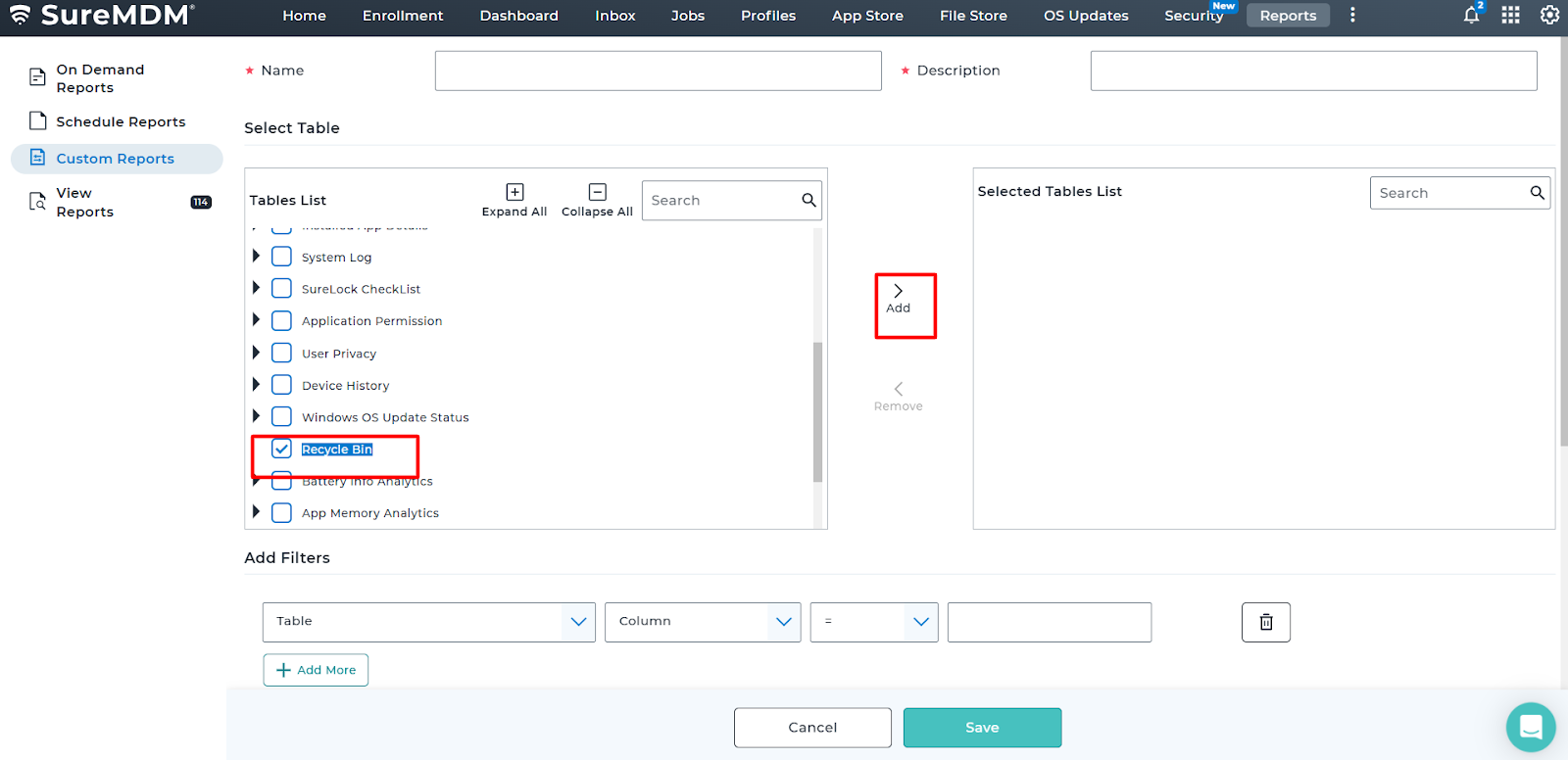Click the Save button
This screenshot has height=760, width=1568.
pyautogui.click(x=982, y=728)
